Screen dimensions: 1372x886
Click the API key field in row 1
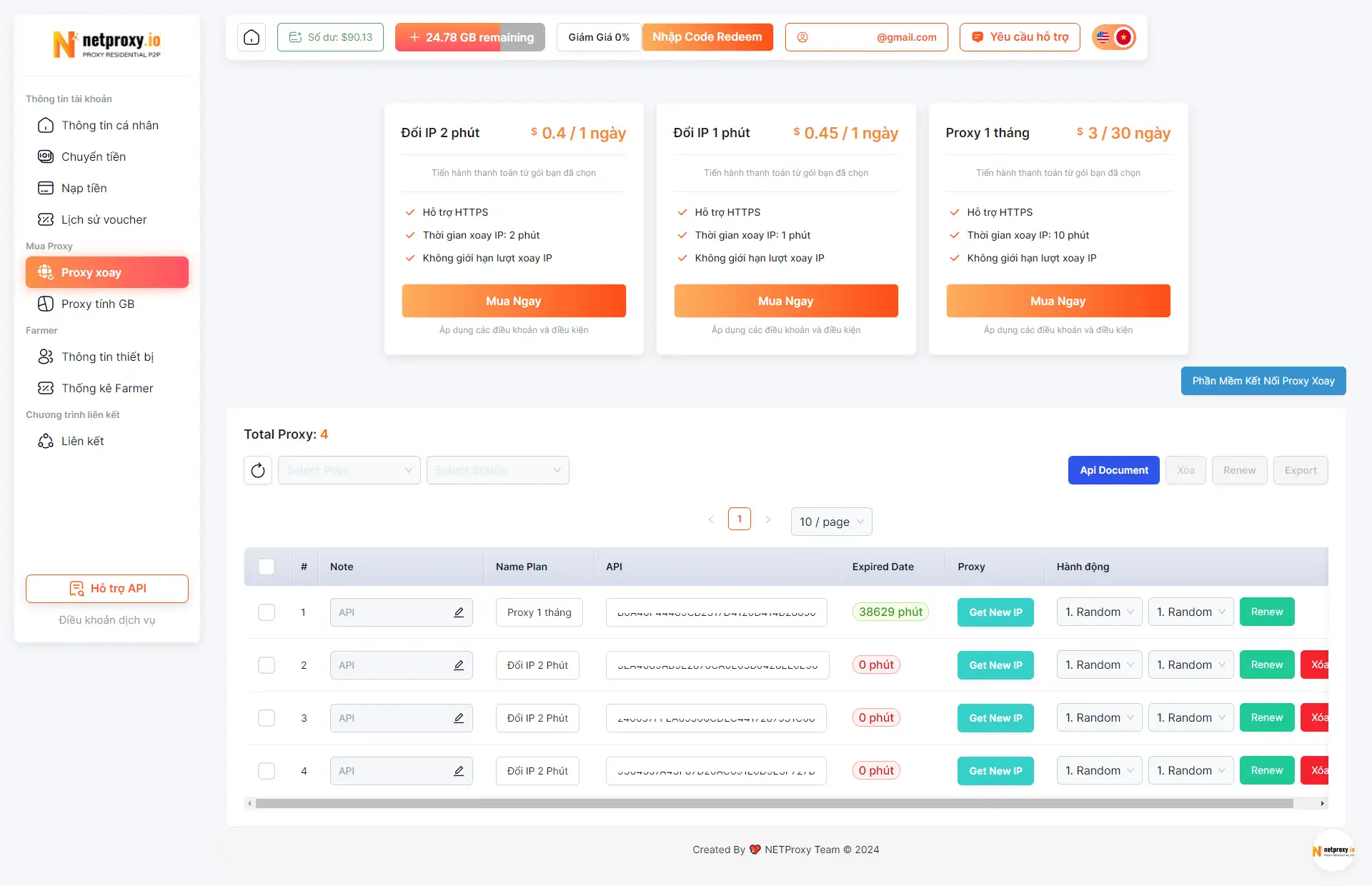[717, 612]
